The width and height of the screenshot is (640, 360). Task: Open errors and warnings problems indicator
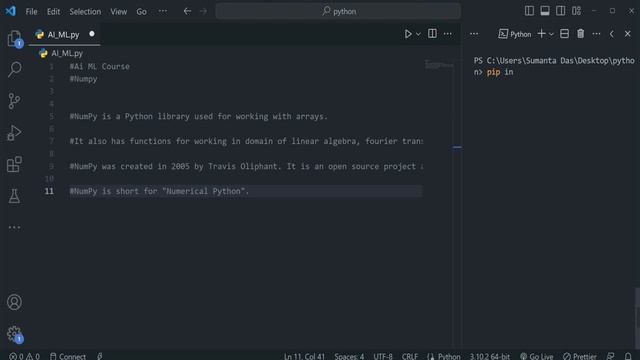24,356
